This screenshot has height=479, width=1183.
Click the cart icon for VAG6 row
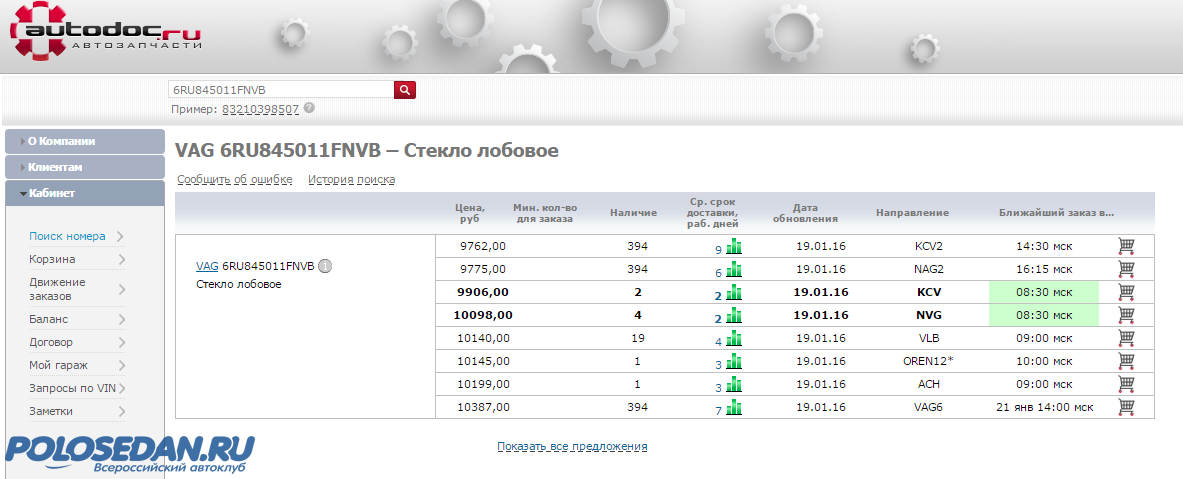(x=1126, y=407)
